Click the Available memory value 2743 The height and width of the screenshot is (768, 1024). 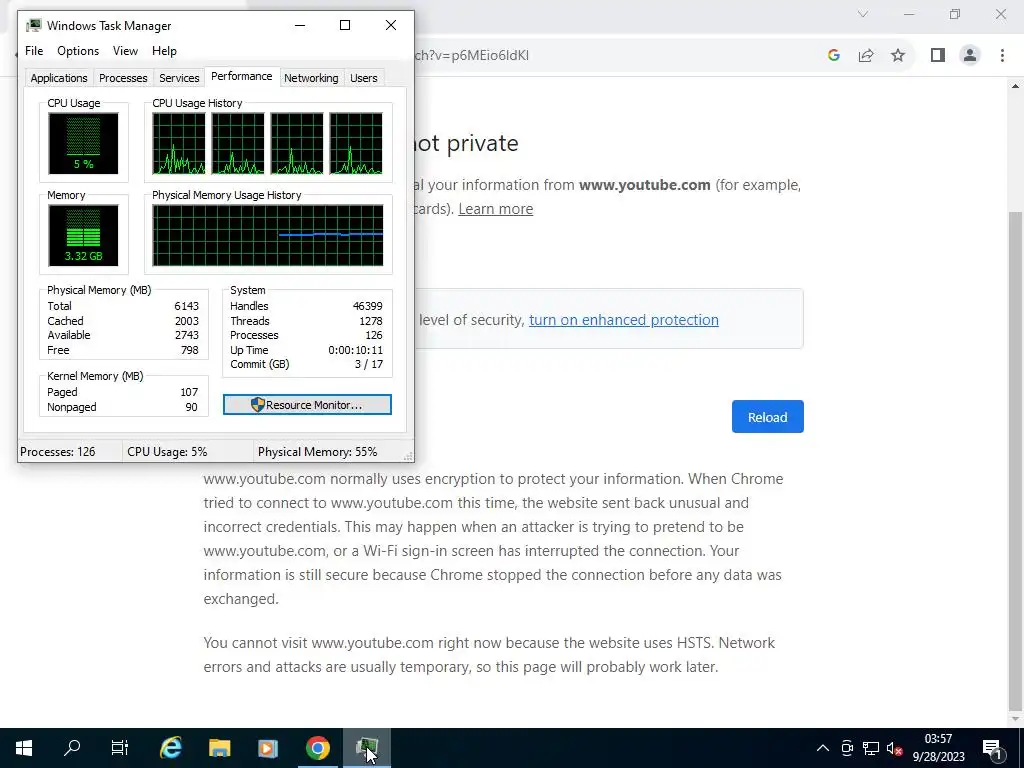click(186, 336)
